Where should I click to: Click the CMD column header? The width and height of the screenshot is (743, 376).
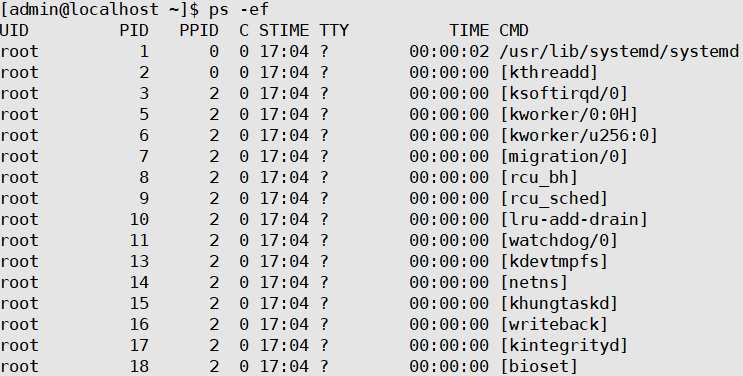(514, 31)
